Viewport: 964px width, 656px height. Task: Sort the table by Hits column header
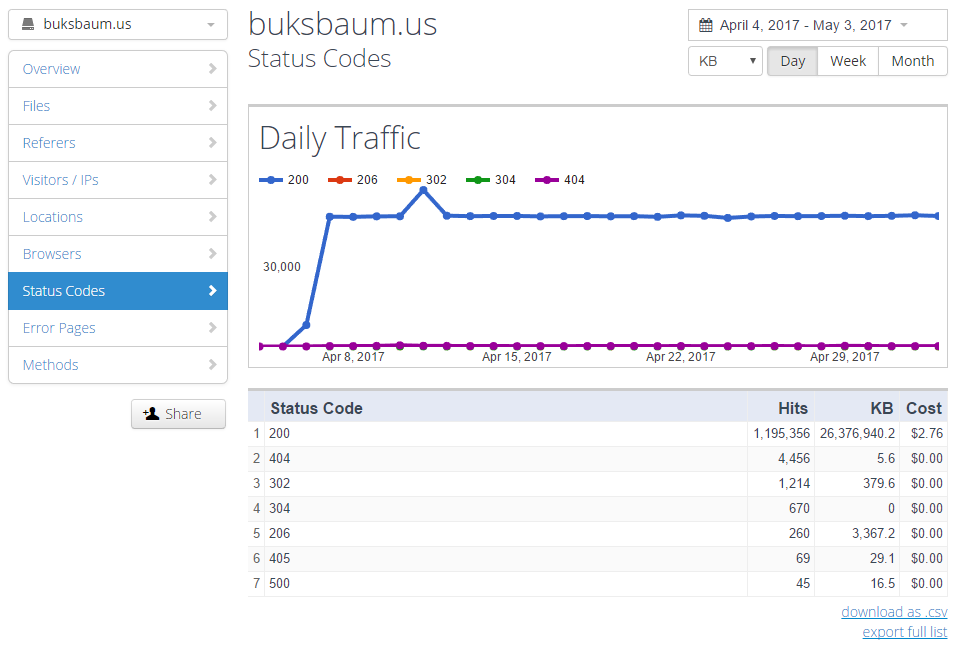[x=793, y=408]
